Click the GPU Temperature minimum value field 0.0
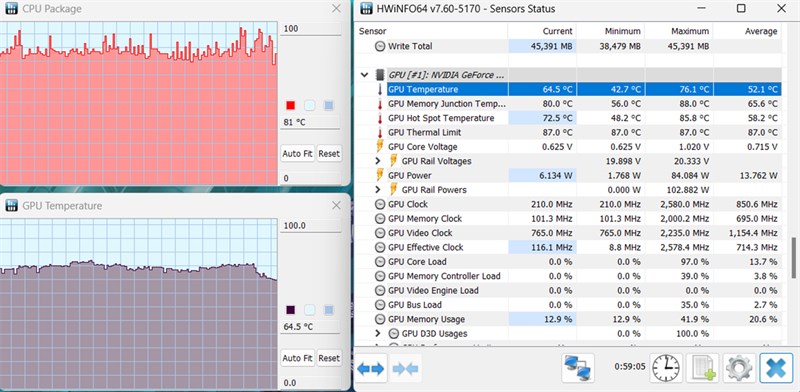 (x=311, y=383)
